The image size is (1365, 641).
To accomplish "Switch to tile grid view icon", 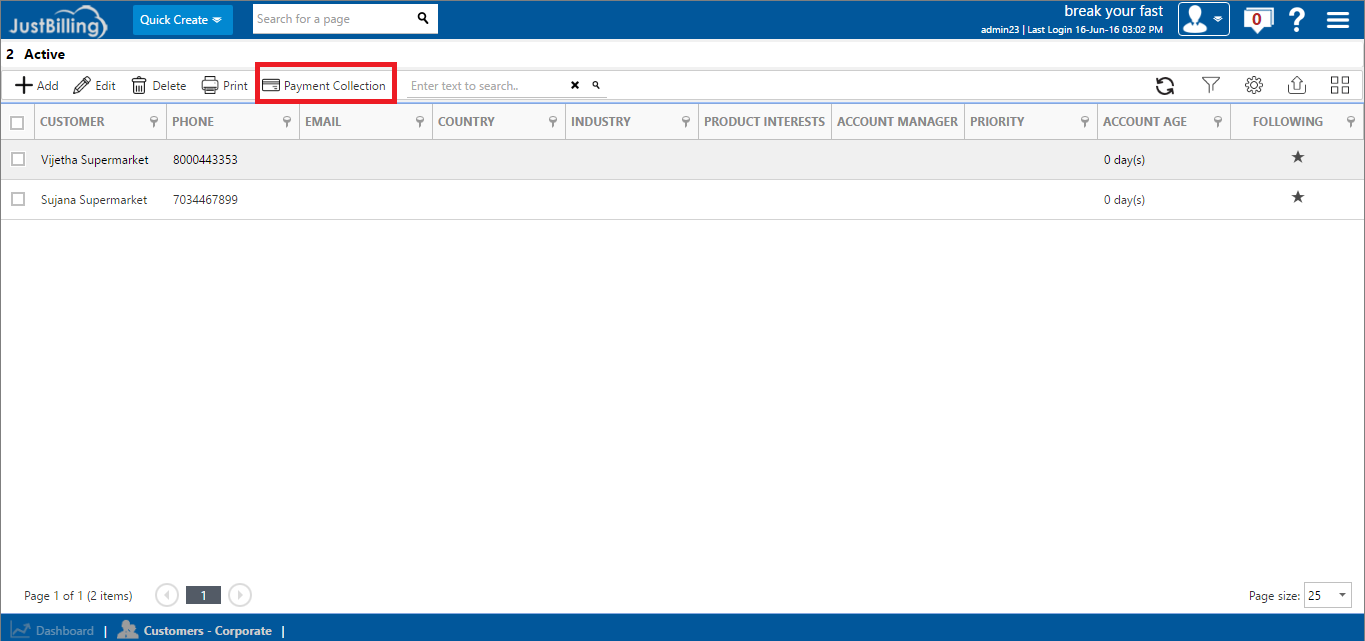I will (x=1340, y=85).
